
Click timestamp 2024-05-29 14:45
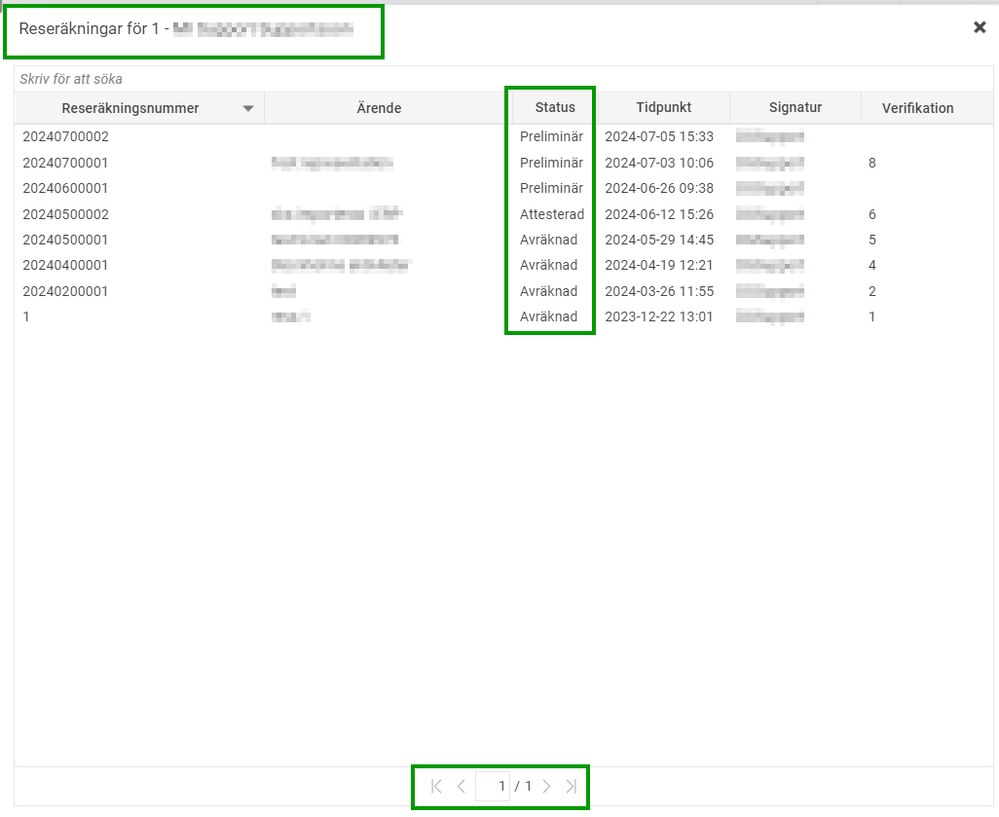(659, 240)
